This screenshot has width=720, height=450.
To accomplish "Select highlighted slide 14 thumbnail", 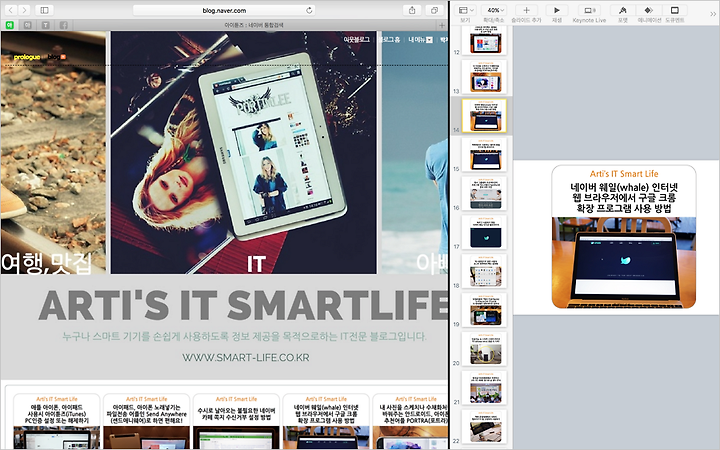I will 485,116.
